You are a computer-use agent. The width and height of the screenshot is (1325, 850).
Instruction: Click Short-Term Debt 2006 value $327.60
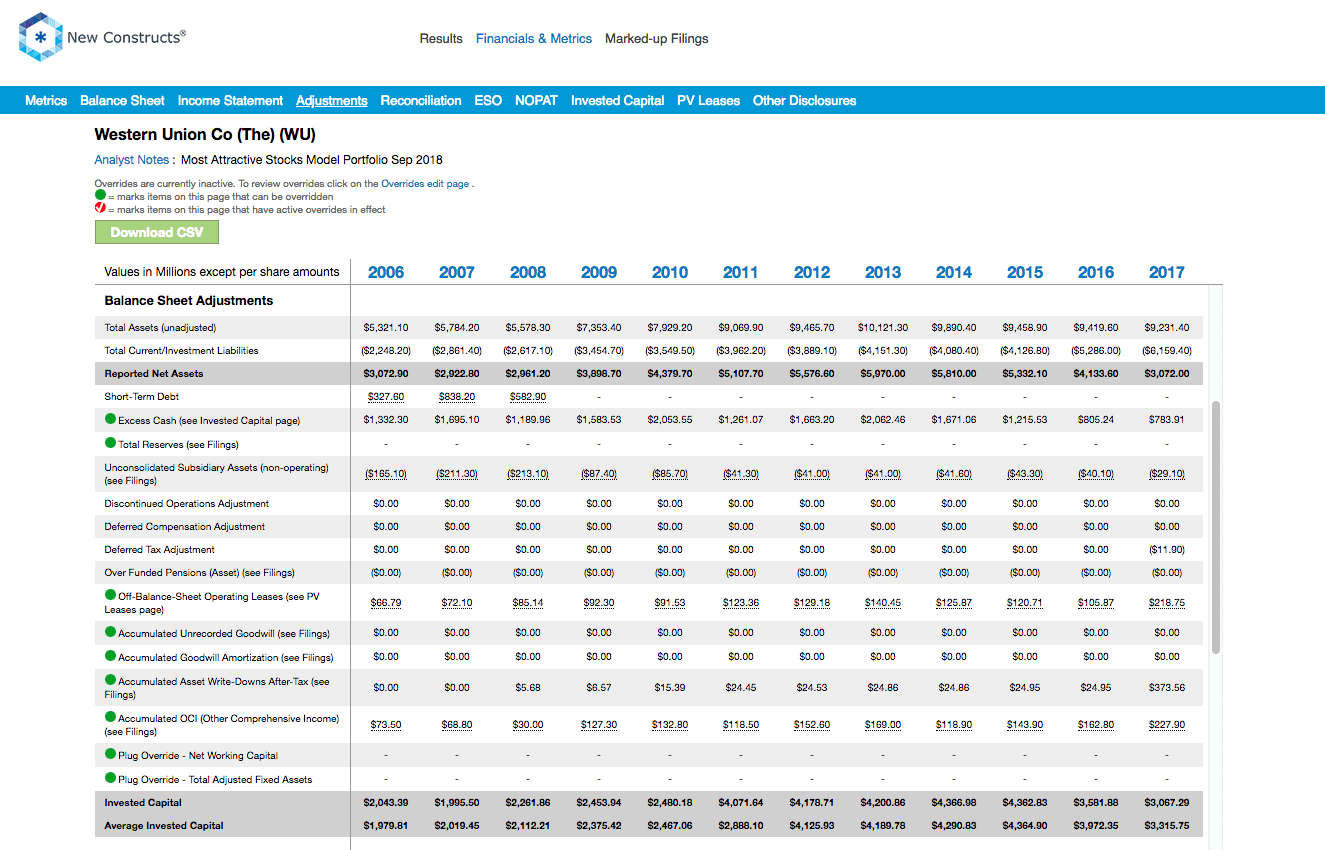coord(386,397)
